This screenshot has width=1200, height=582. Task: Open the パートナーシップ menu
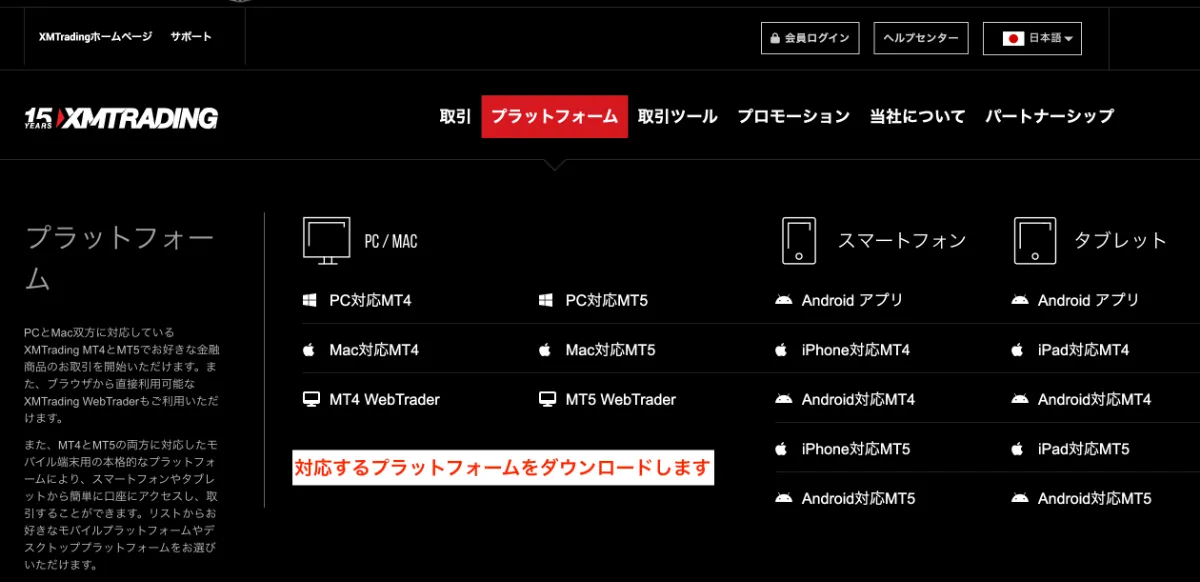coord(1048,116)
